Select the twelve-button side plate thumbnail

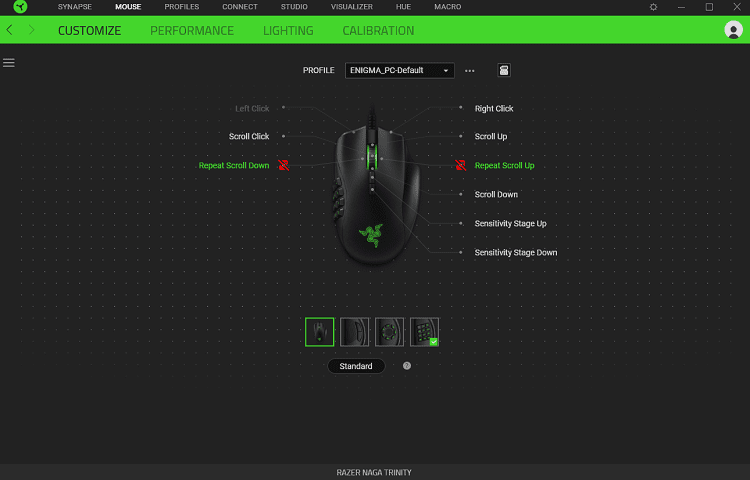click(424, 332)
